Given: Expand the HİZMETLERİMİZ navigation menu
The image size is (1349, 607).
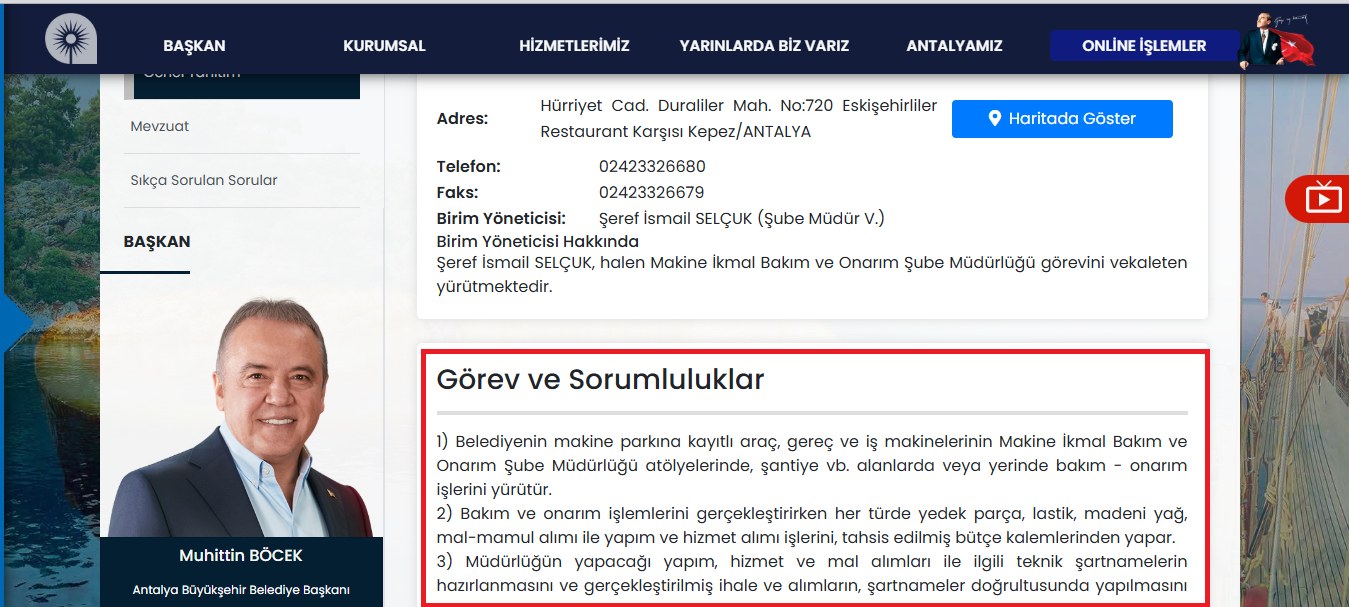Looking at the screenshot, I should pos(574,46).
